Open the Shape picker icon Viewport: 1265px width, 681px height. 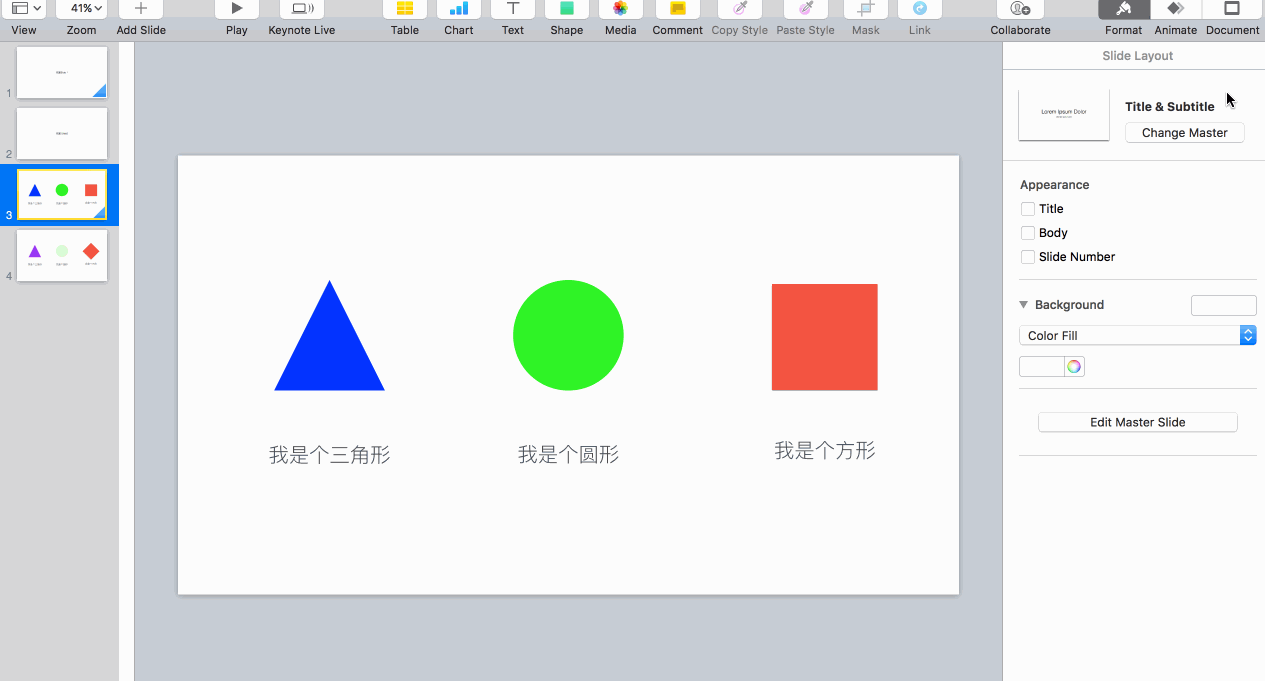pos(567,9)
